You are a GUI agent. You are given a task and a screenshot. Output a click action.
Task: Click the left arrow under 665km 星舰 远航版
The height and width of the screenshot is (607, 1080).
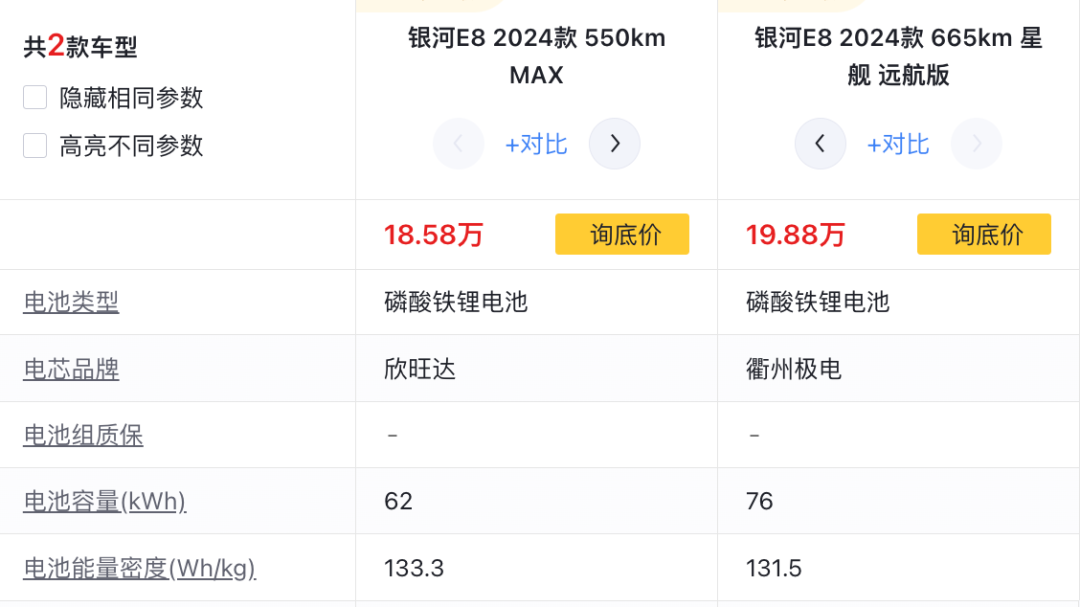pyautogui.click(x=820, y=144)
